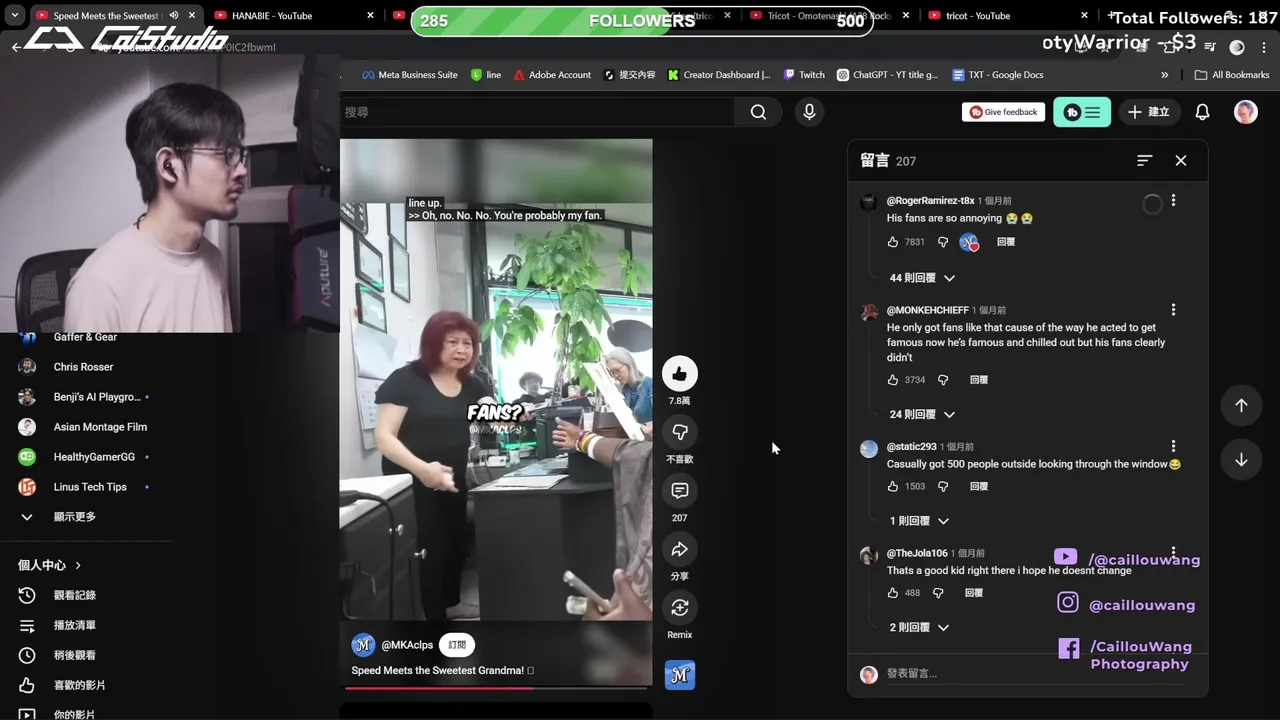The height and width of the screenshot is (720, 1280).
Task: Subscribe to @MKAclps with 訂閱 button
Action: coord(457,645)
